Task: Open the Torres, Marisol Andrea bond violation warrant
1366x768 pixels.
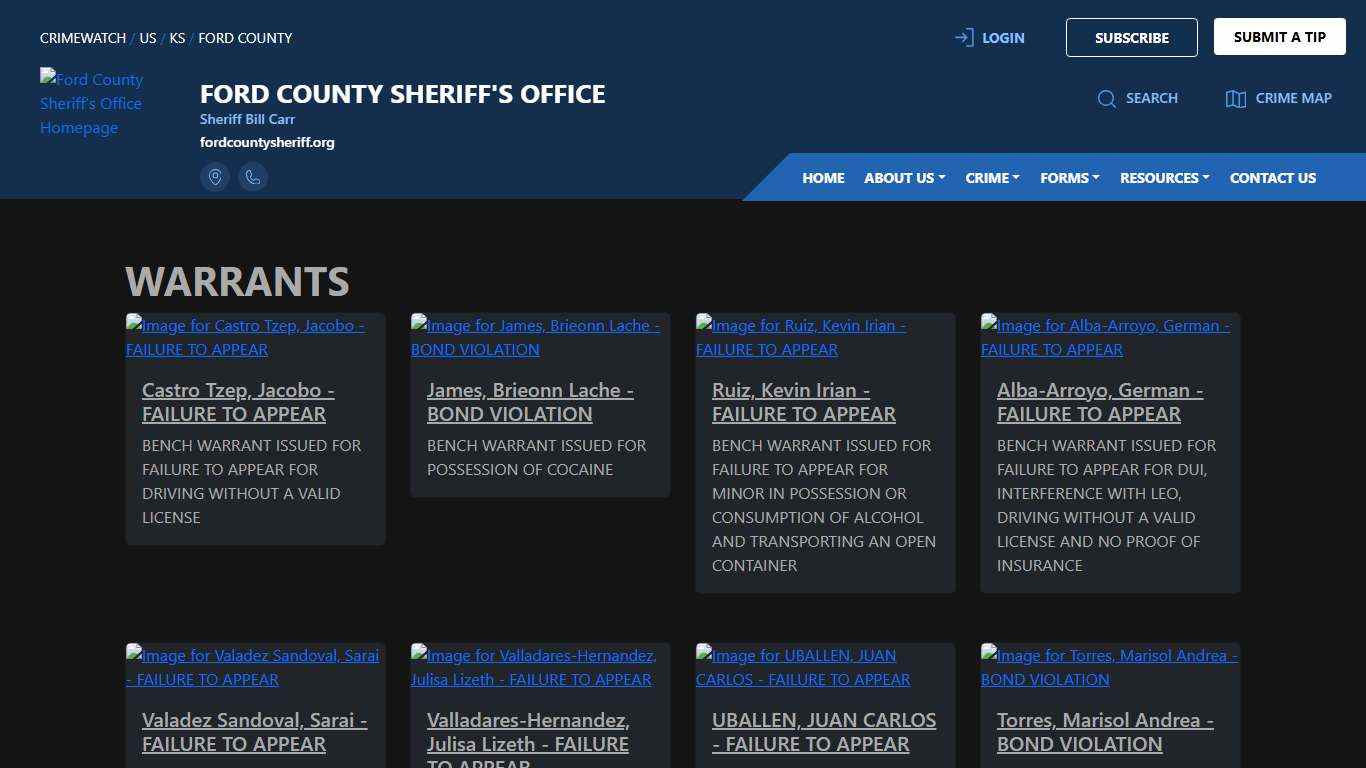Action: (1104, 732)
